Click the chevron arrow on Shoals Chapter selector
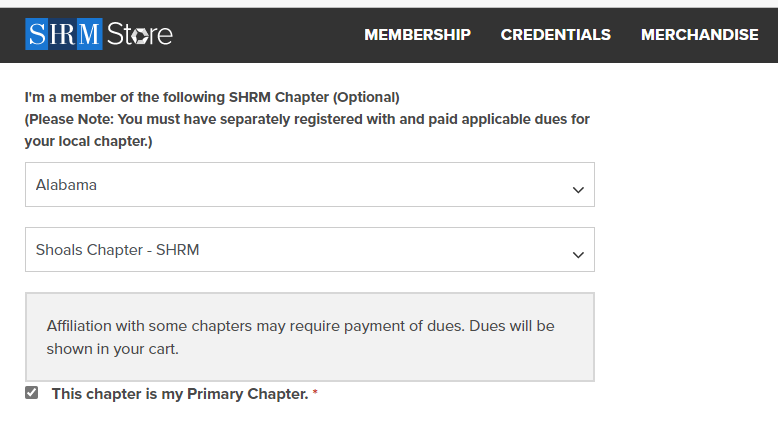Viewport: 778px width, 433px height. (578, 254)
